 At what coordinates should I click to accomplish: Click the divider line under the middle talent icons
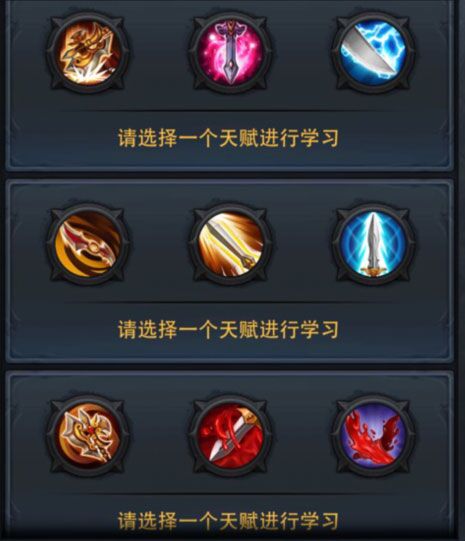tap(230, 303)
